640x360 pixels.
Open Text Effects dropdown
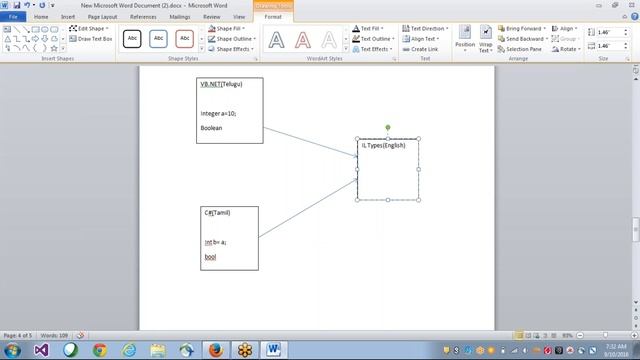point(372,49)
